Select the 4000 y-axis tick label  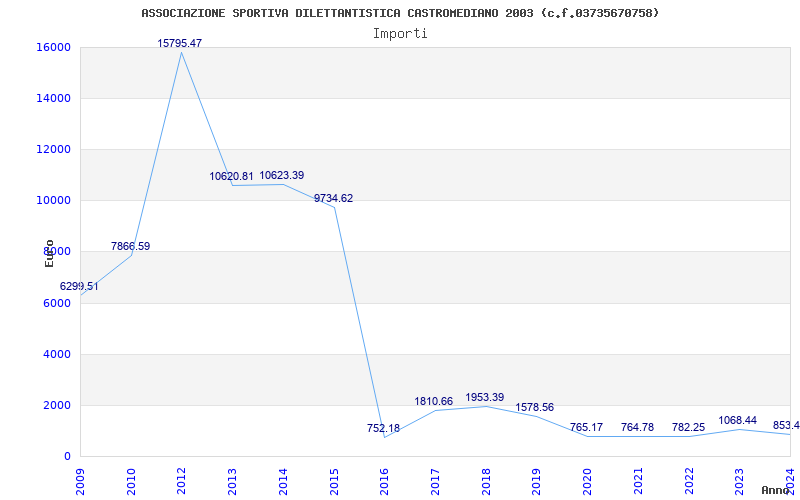tap(56, 354)
